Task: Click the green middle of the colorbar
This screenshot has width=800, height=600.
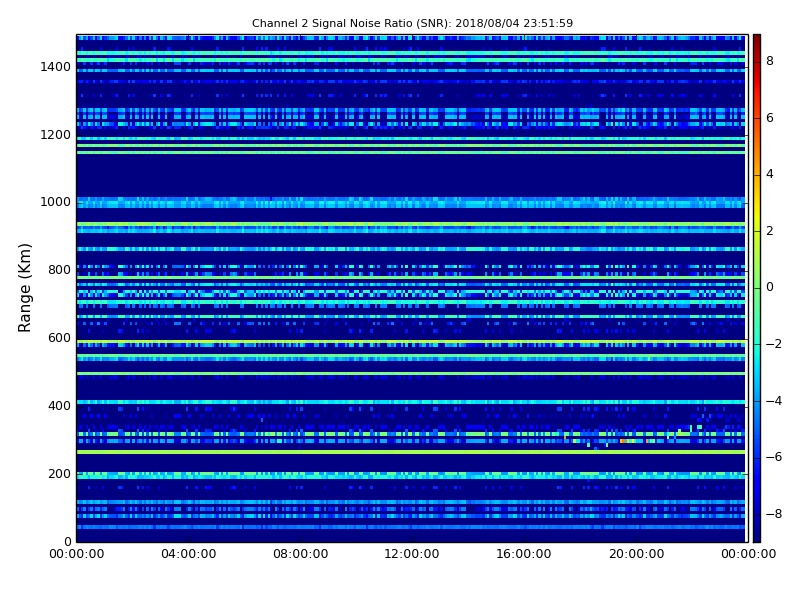Action: click(x=757, y=288)
